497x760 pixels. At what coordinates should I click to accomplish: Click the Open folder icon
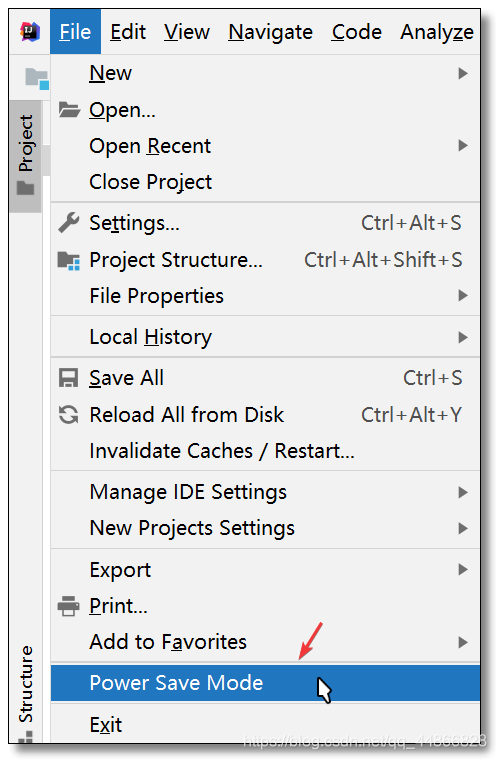[x=69, y=110]
